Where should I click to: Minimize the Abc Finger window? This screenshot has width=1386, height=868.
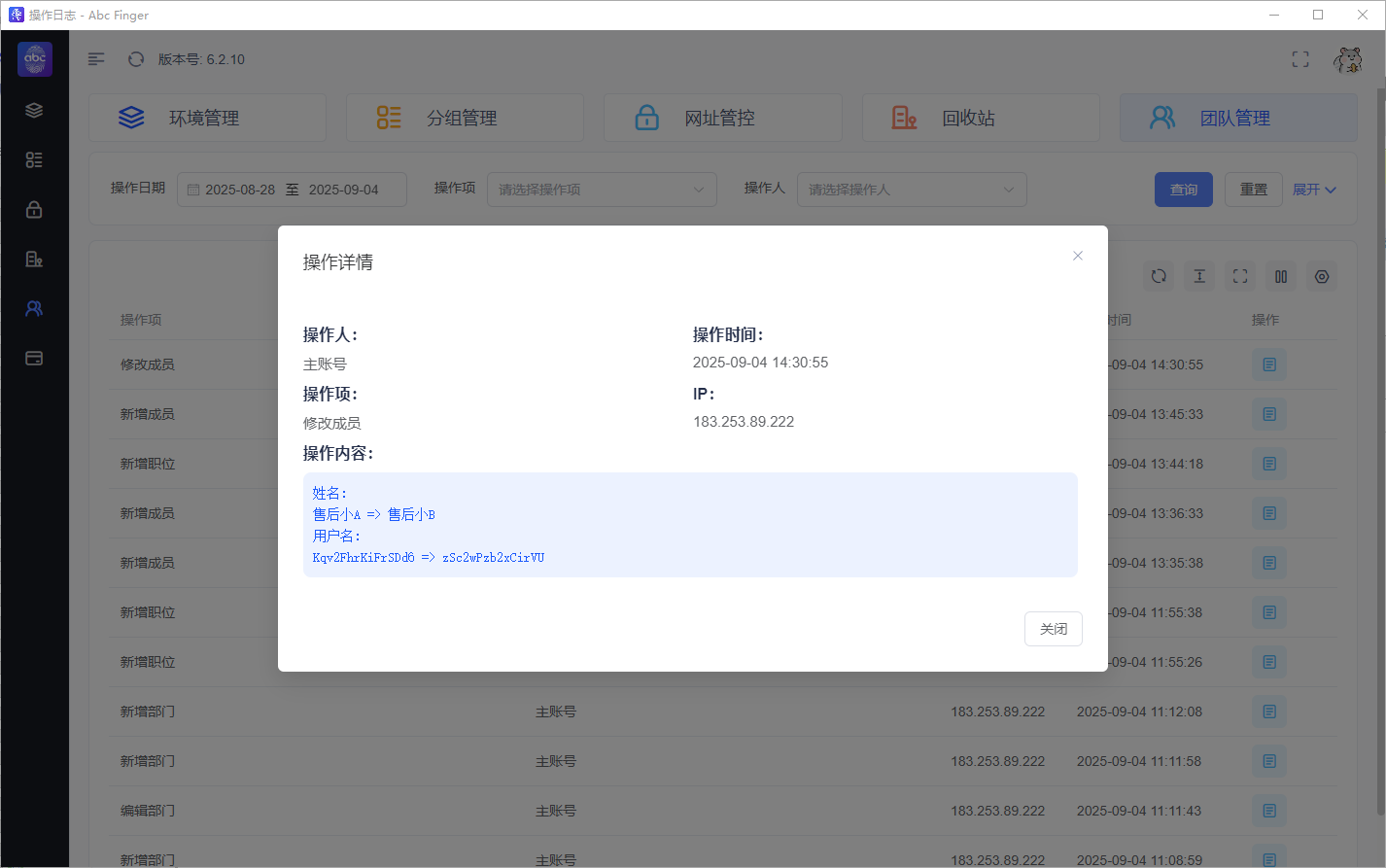1274,15
